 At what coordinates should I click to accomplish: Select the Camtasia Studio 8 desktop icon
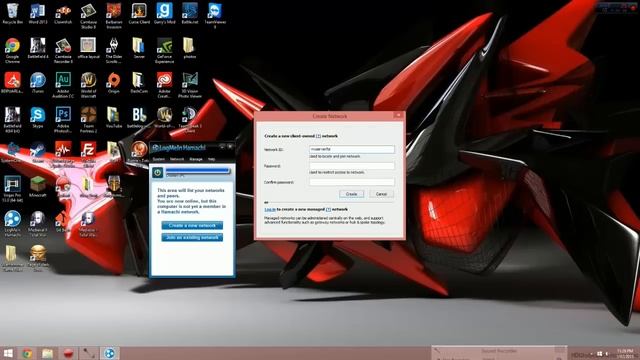[x=88, y=16]
